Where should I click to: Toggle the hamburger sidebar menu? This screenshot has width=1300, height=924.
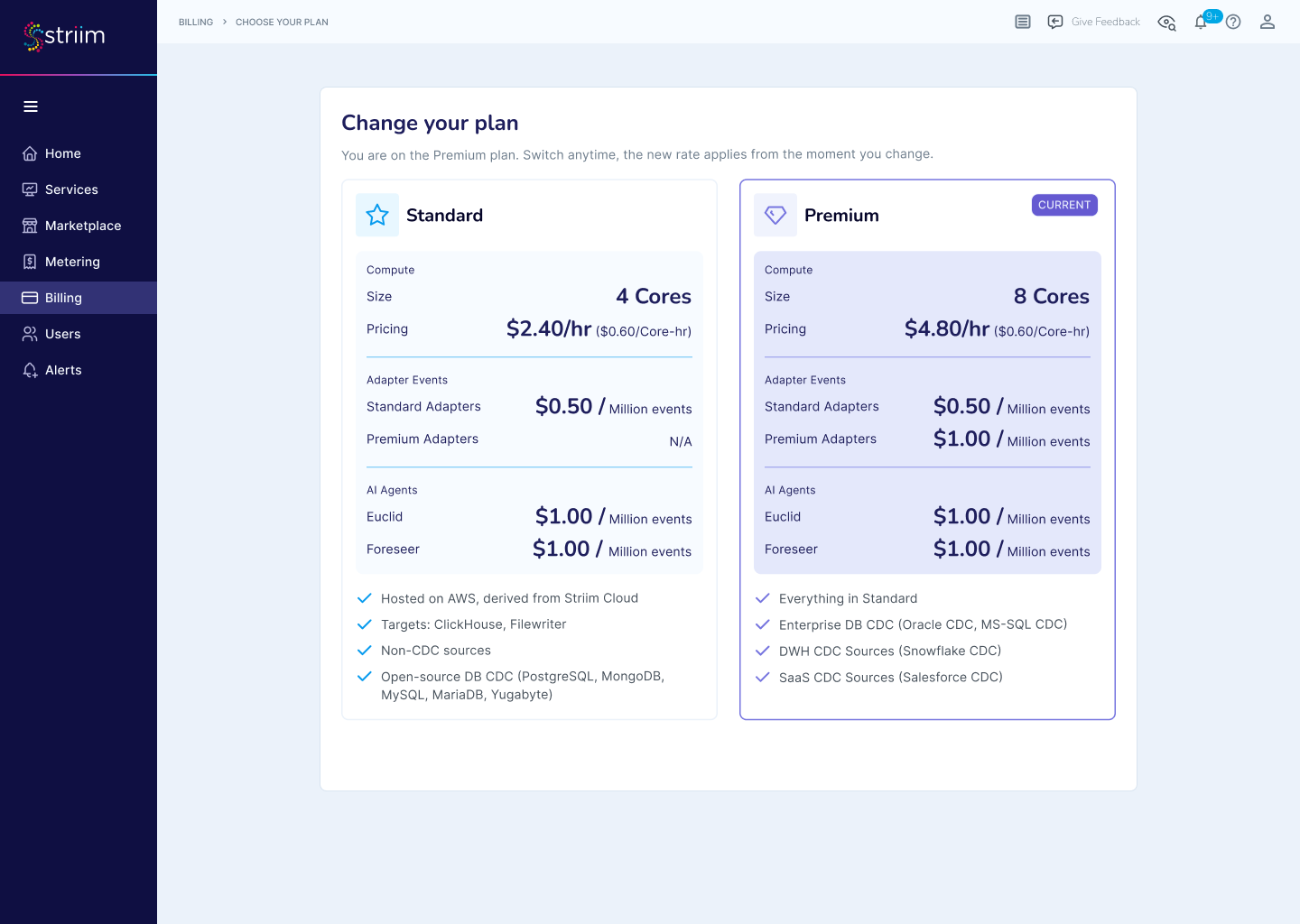(31, 106)
